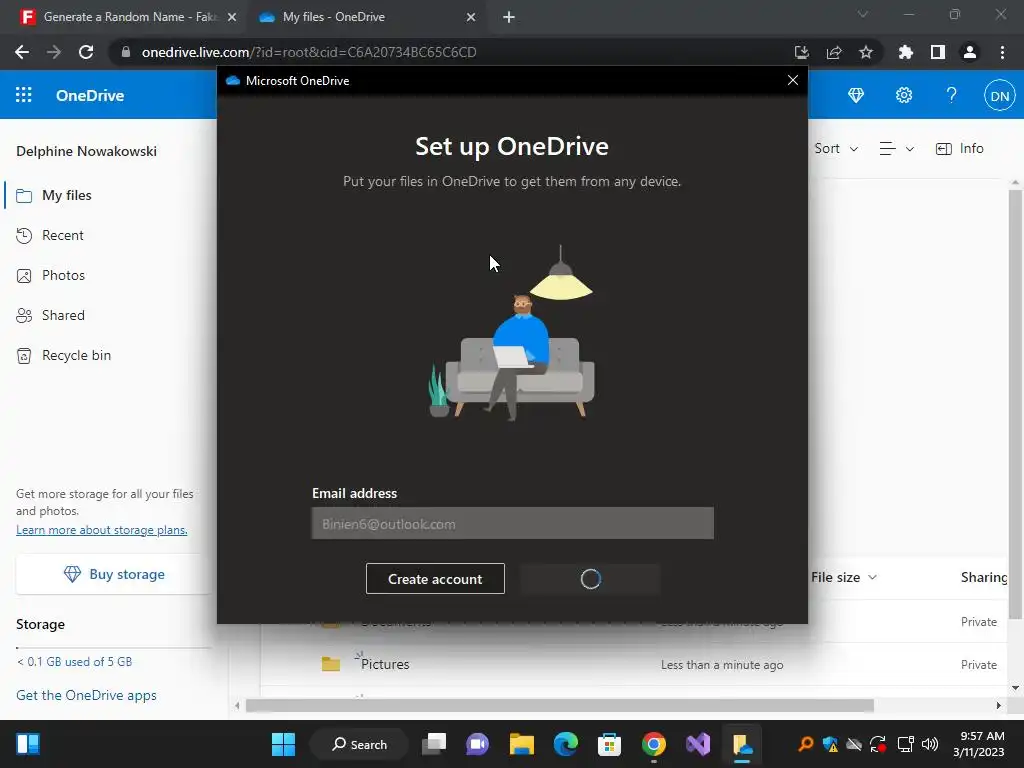
Task: Close the Generate a Random Name tab
Action: pos(232,18)
